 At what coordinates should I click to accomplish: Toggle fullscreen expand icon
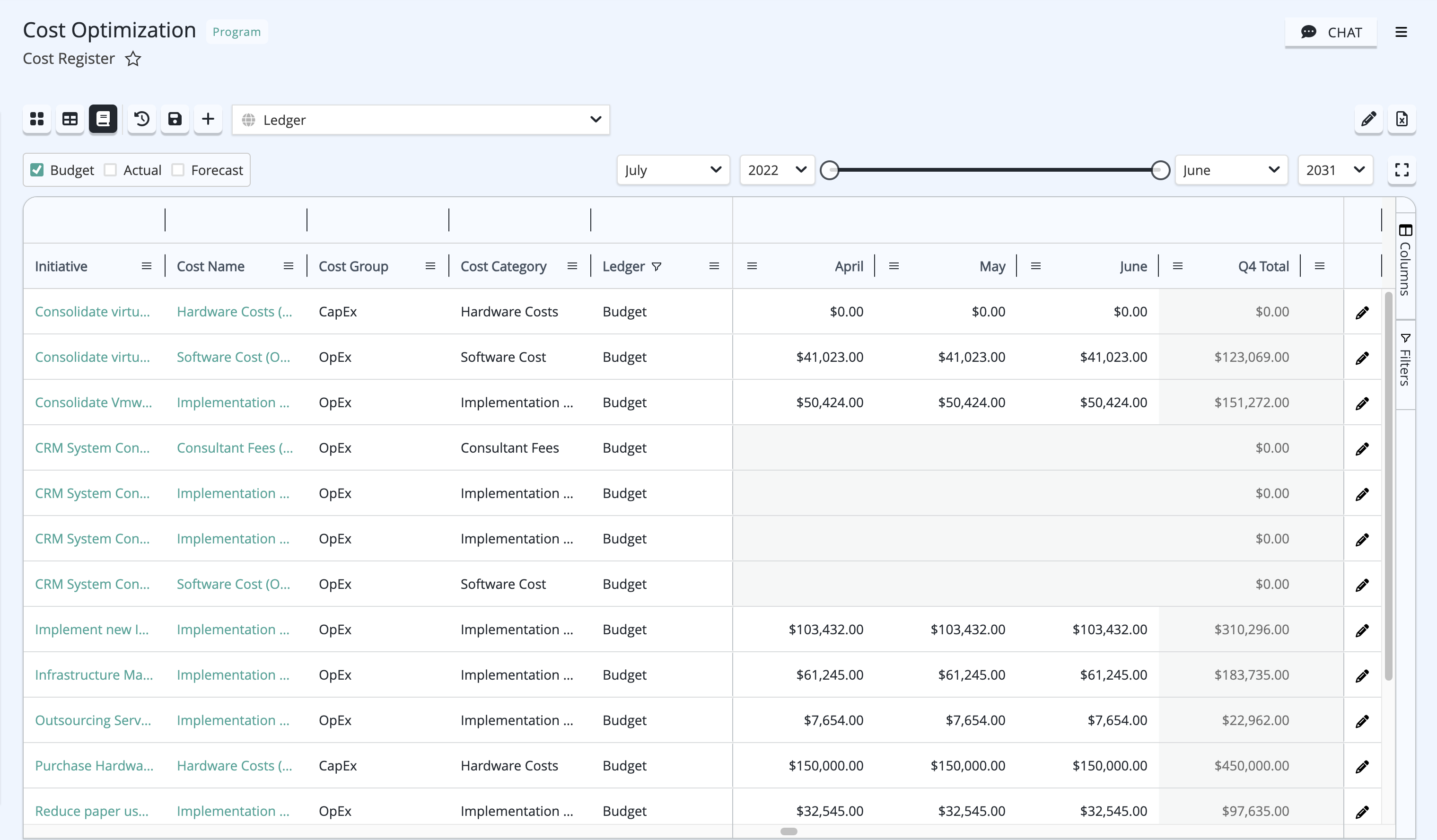[x=1402, y=170]
